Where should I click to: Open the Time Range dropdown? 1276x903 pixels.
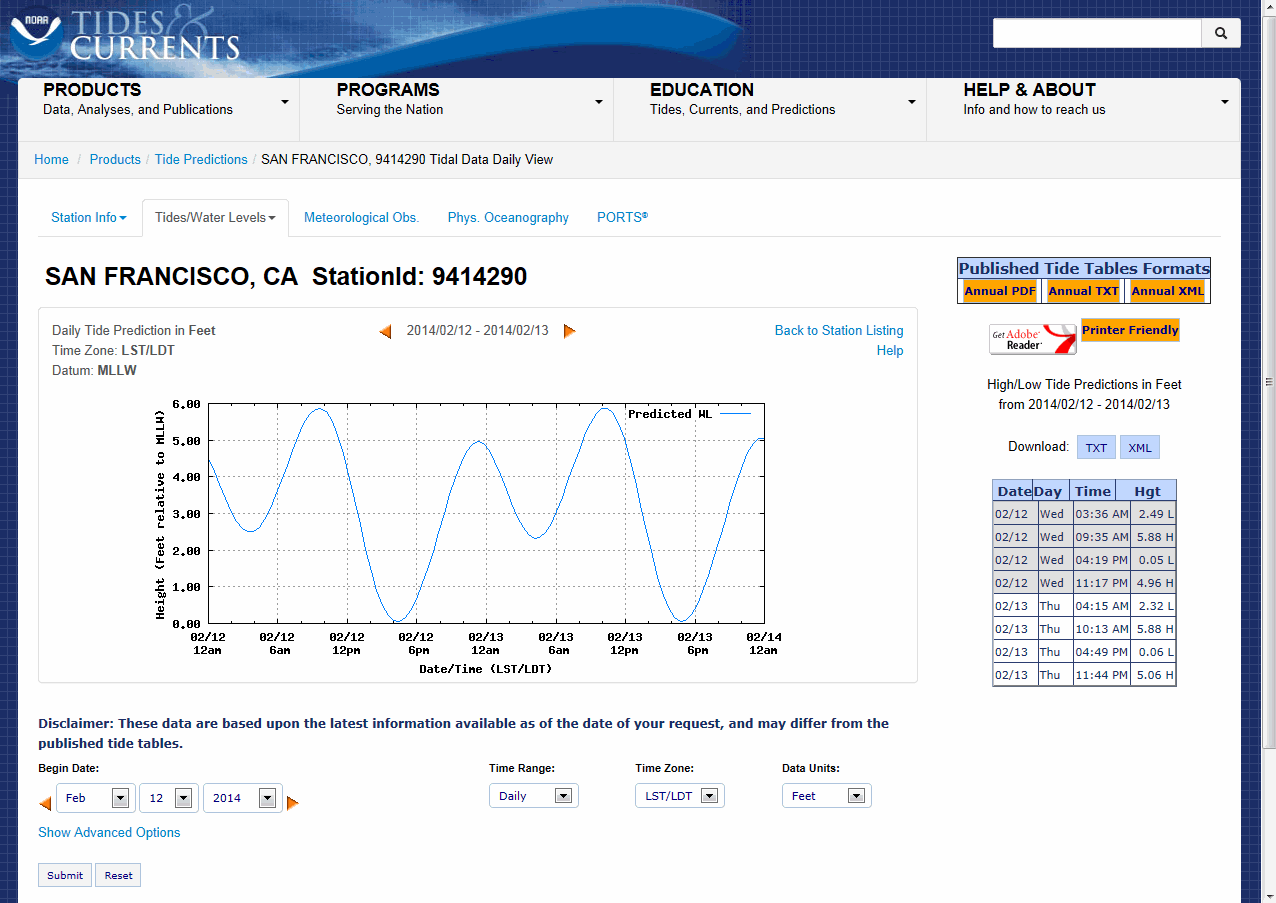(534, 796)
